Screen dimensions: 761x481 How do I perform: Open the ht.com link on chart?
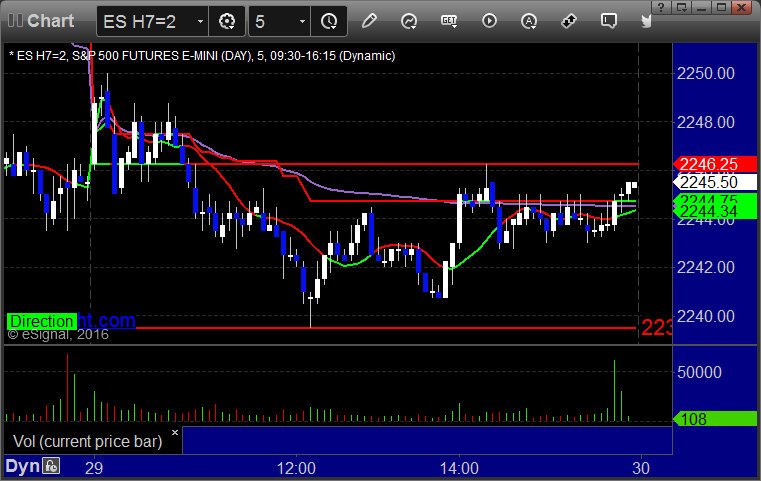pyautogui.click(x=106, y=320)
